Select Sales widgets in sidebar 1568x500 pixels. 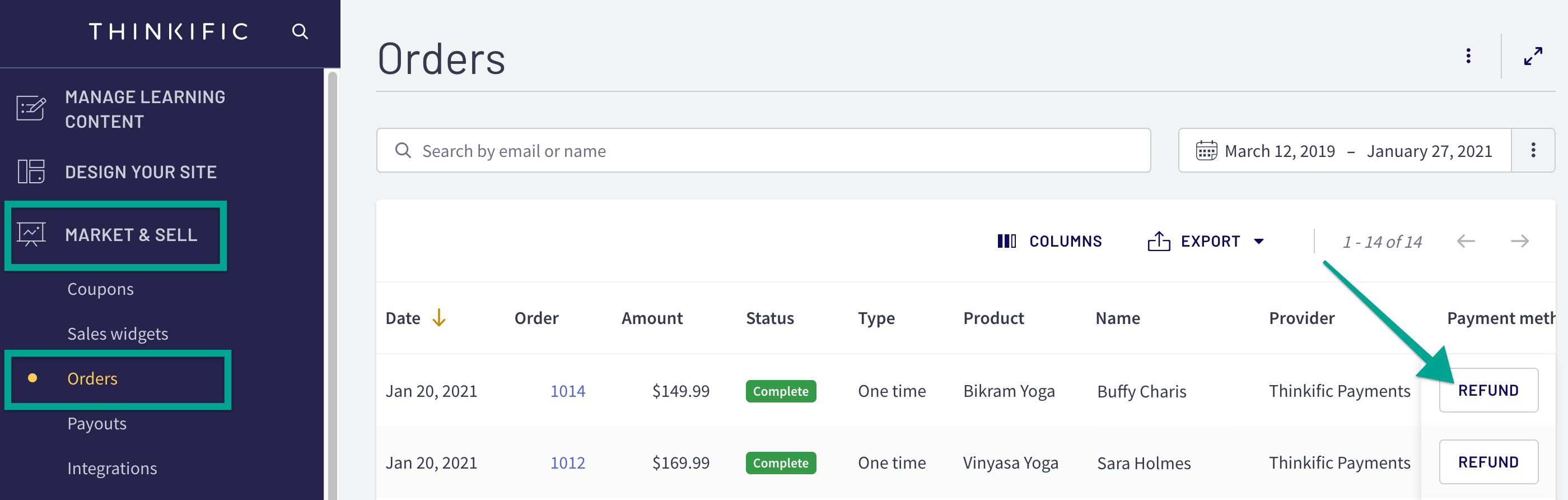tap(118, 334)
